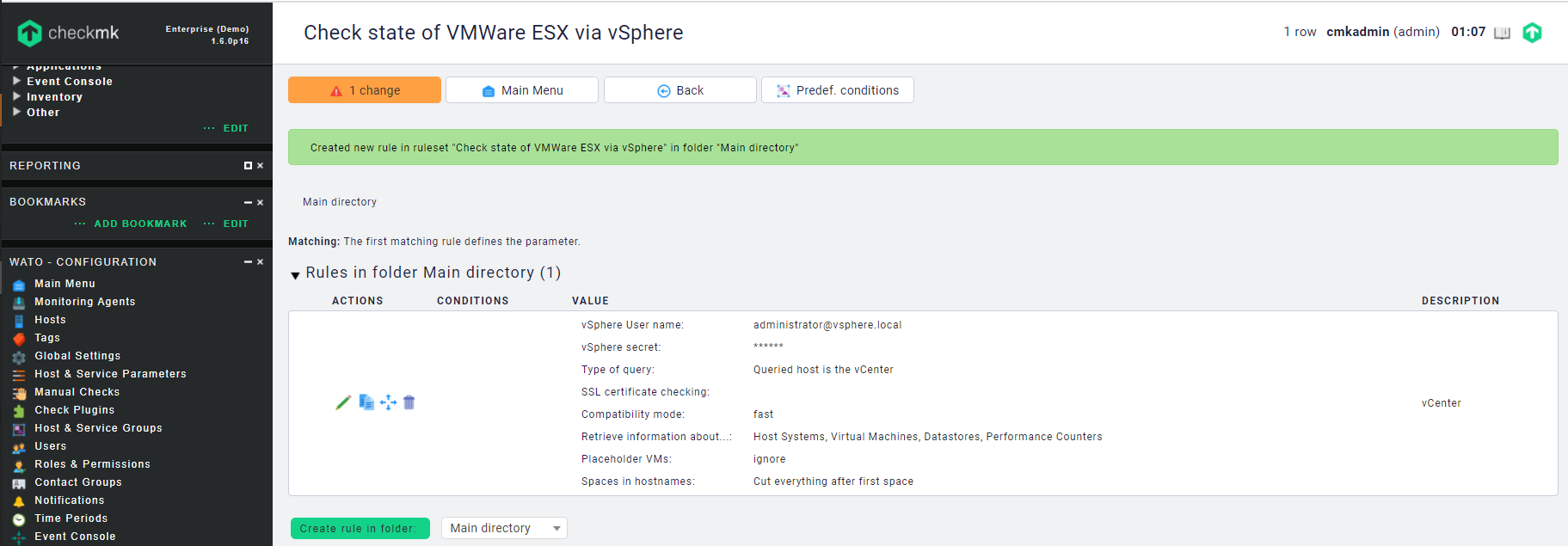This screenshot has width=1568, height=546.
Task: Open Host & Service Parameters in WATO
Action: (110, 374)
